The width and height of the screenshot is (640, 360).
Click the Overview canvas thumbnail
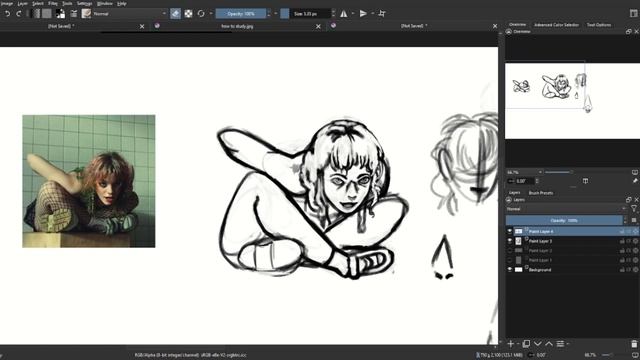click(572, 101)
